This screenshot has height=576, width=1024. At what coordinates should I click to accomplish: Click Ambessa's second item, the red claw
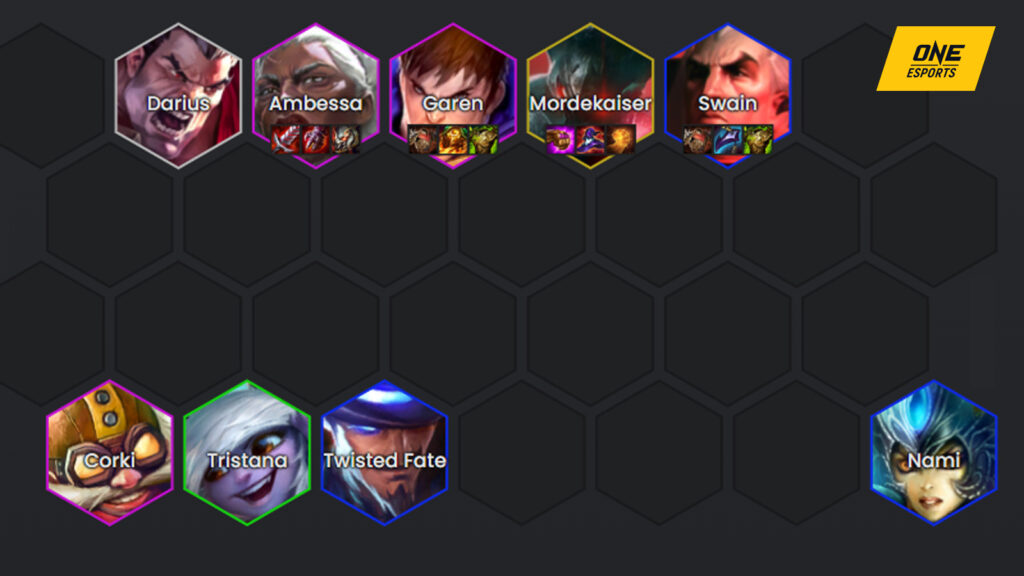(315, 140)
